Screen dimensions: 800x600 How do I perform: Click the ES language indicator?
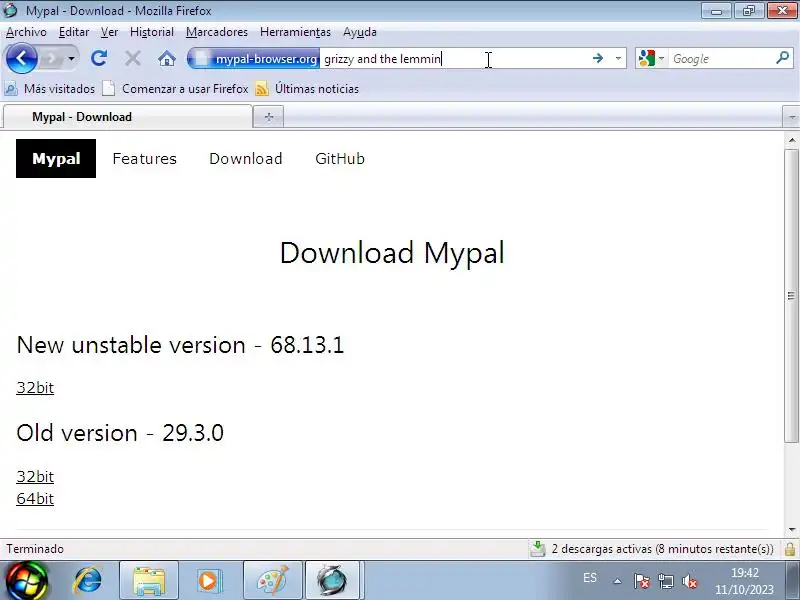pyautogui.click(x=590, y=578)
